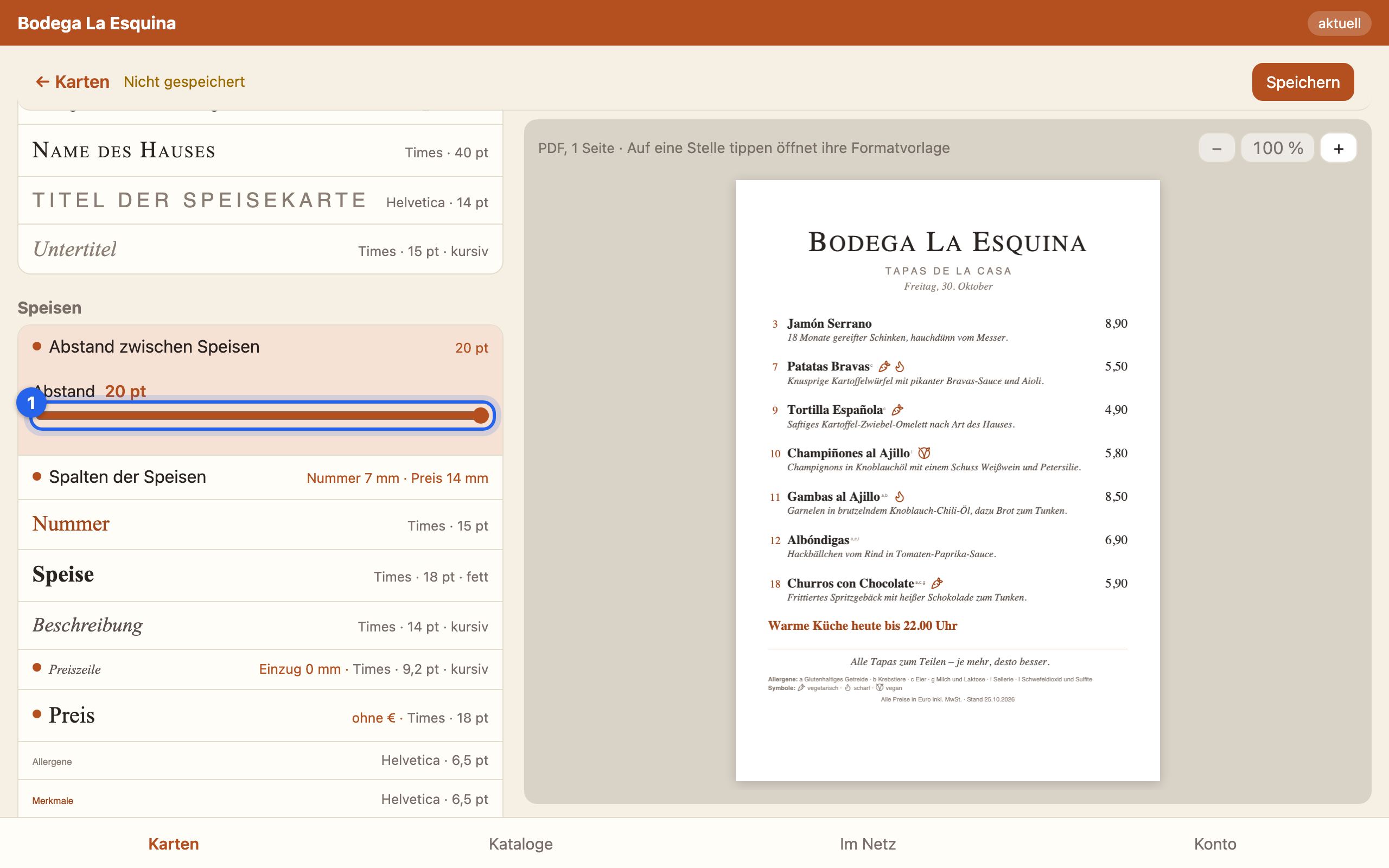Open the Name des Hauses style row
Image resolution: width=1389 pixels, height=868 pixels.
click(x=260, y=151)
